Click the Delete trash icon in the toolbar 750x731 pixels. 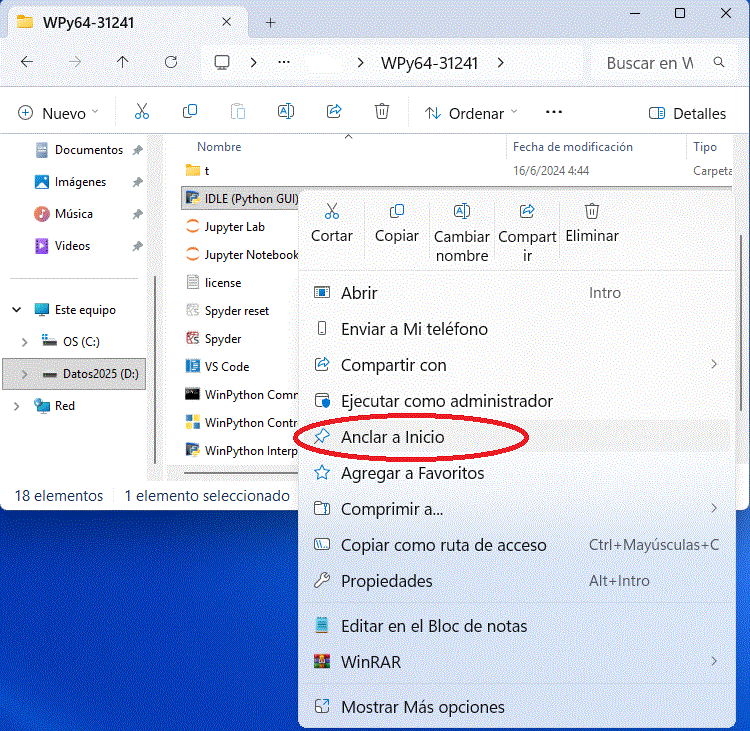382,112
